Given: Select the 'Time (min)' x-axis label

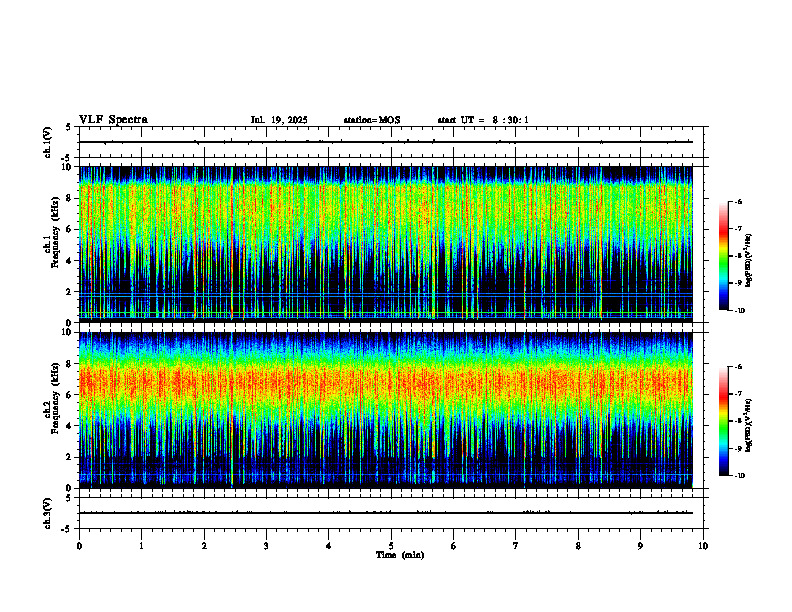Looking at the screenshot, I should [x=400, y=555].
